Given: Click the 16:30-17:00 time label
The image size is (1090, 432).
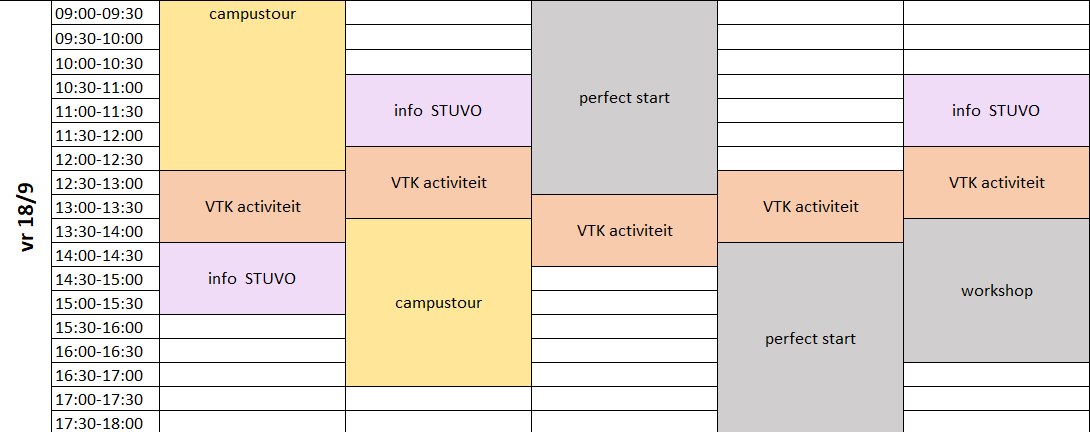Looking at the screenshot, I should tap(99, 376).
